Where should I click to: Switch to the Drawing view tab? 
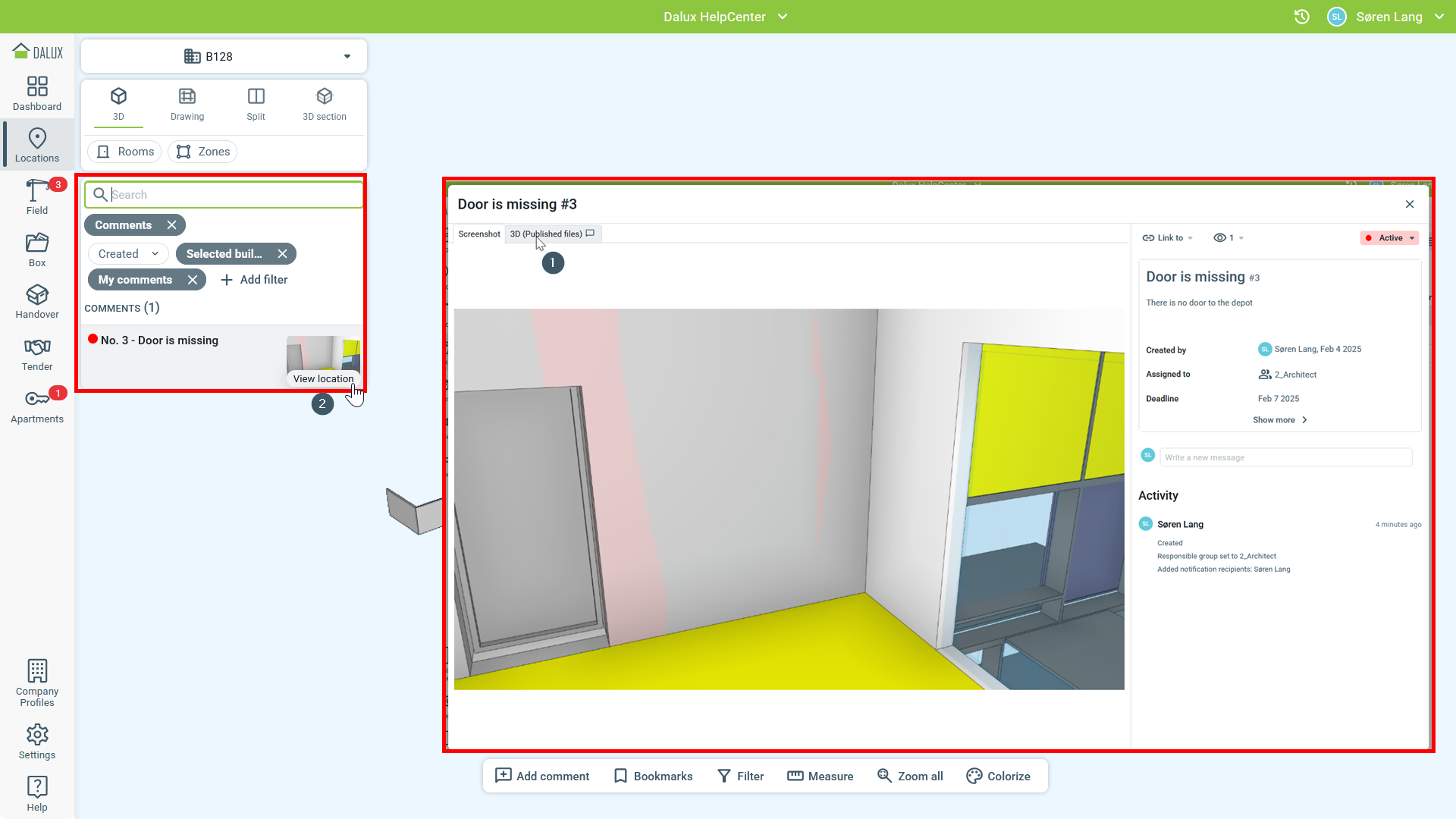point(187,104)
